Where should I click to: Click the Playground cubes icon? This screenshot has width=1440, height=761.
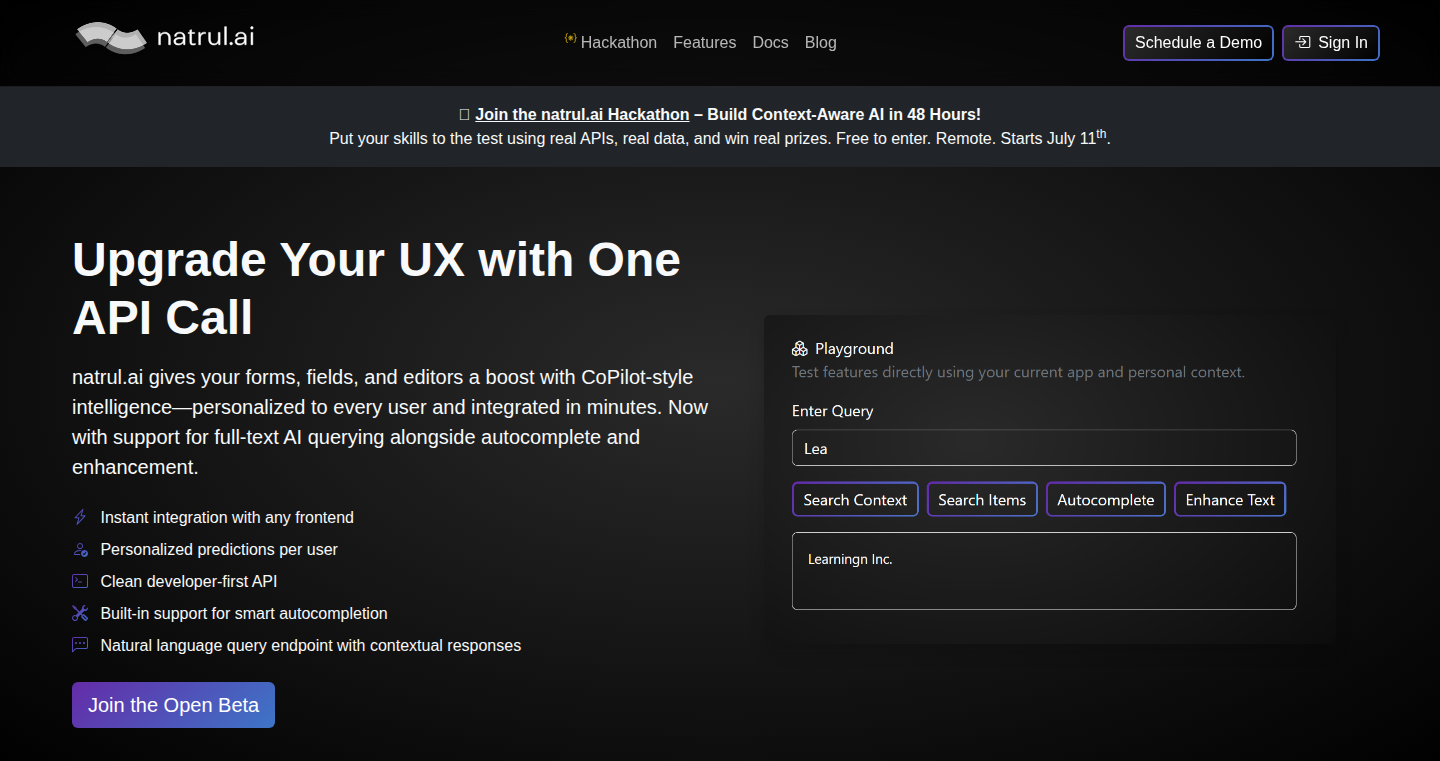800,349
